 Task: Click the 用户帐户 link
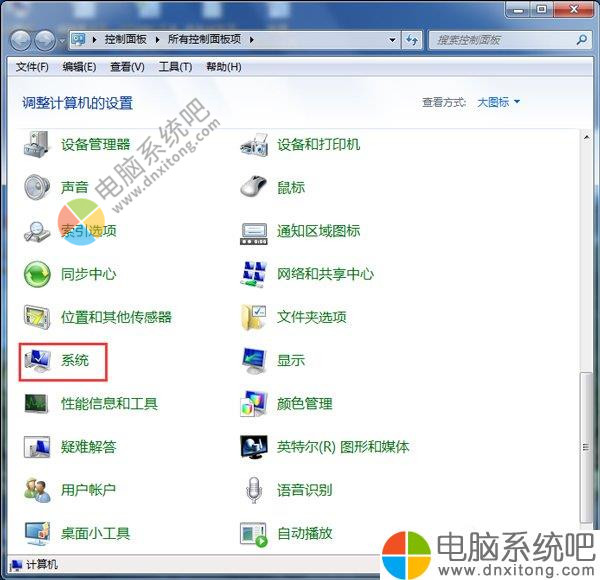(88, 490)
